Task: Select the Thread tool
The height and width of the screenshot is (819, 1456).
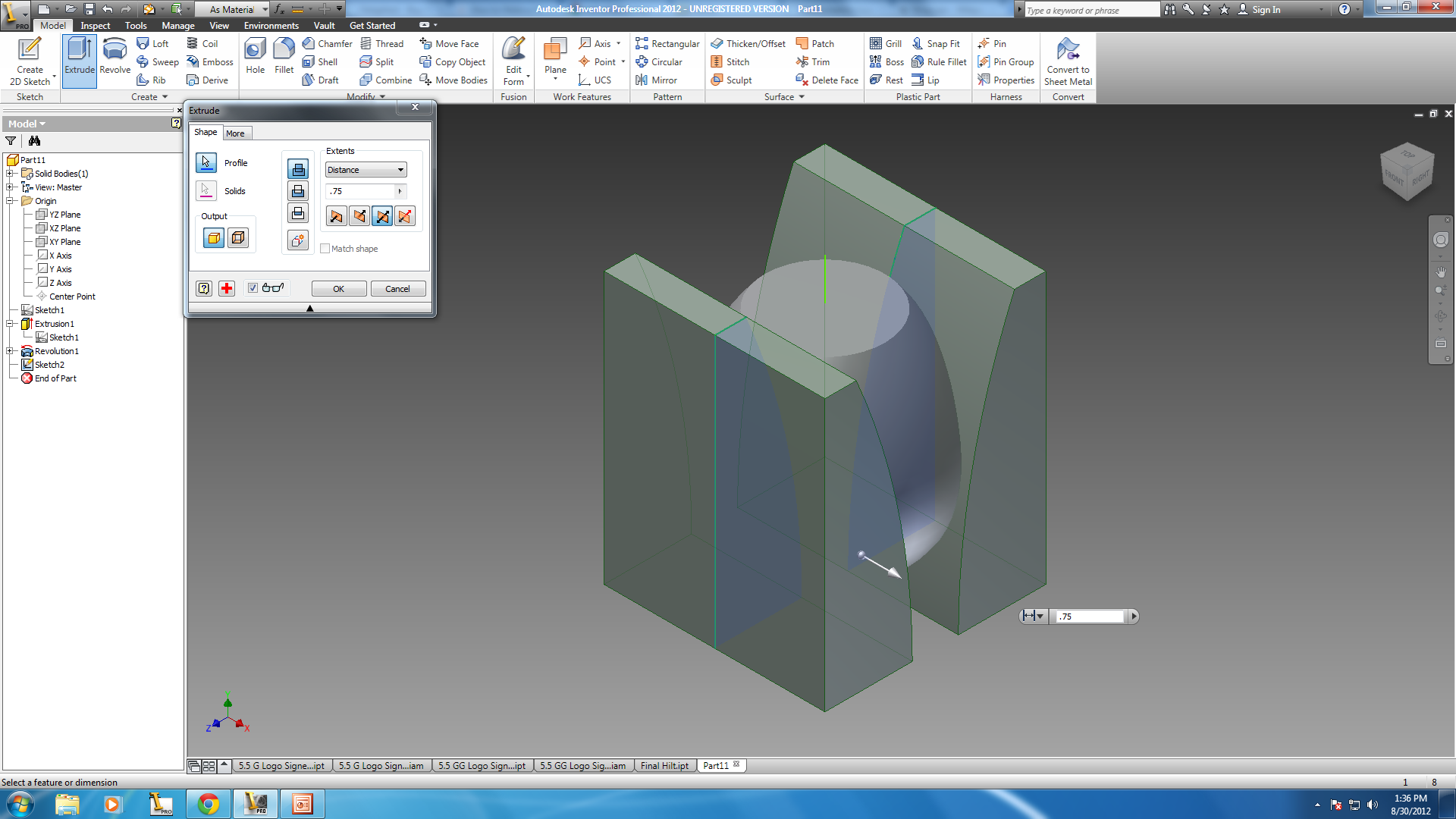Action: point(381,44)
